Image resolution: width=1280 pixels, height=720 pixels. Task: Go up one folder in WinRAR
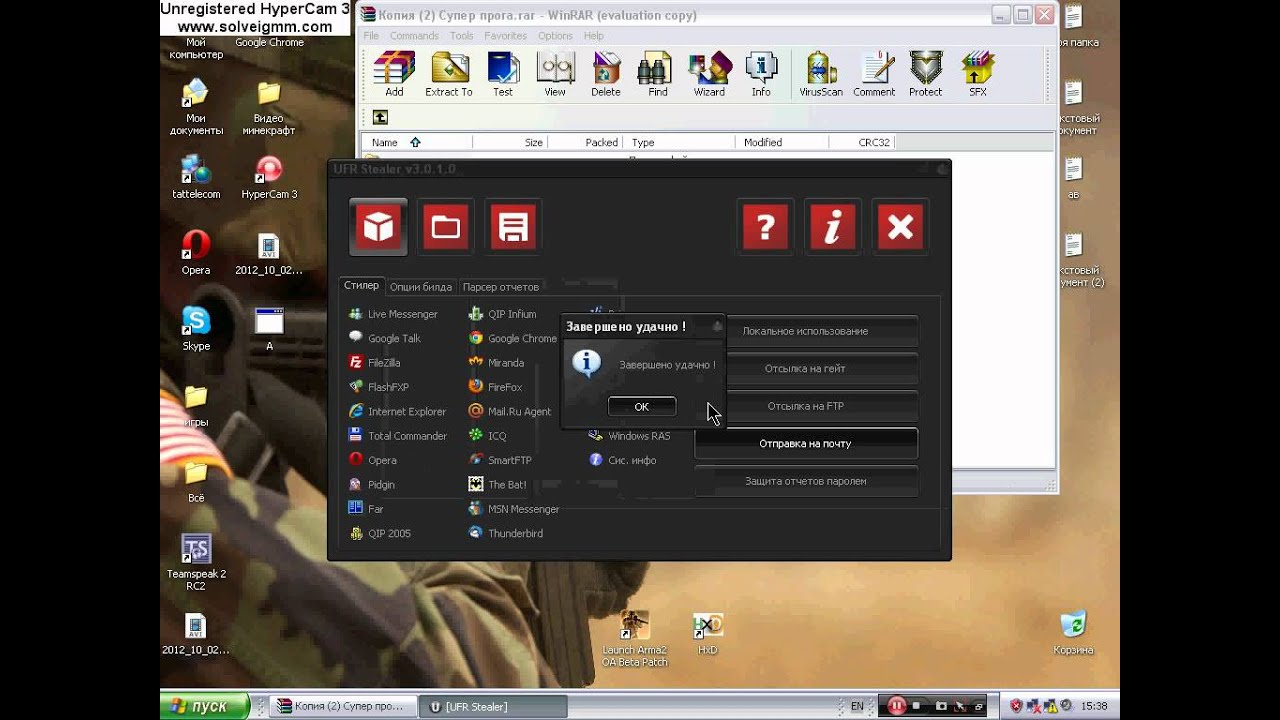click(x=380, y=117)
